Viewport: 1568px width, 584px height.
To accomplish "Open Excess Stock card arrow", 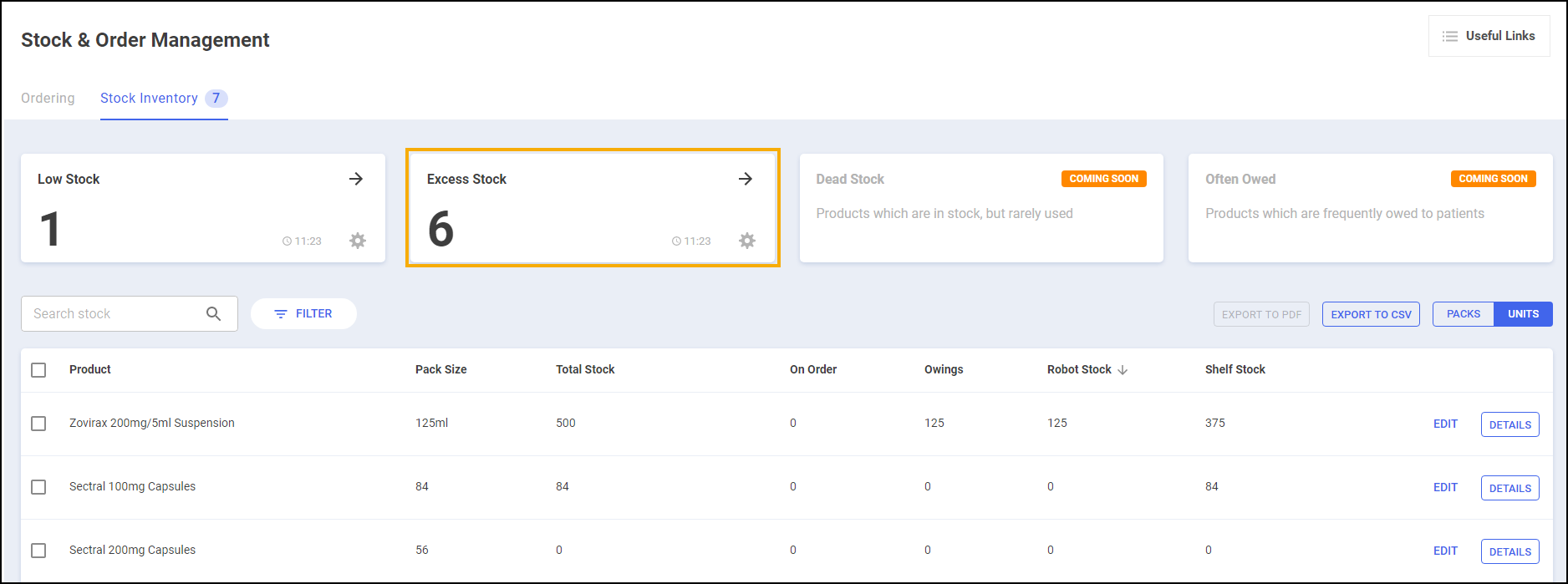I will (746, 179).
